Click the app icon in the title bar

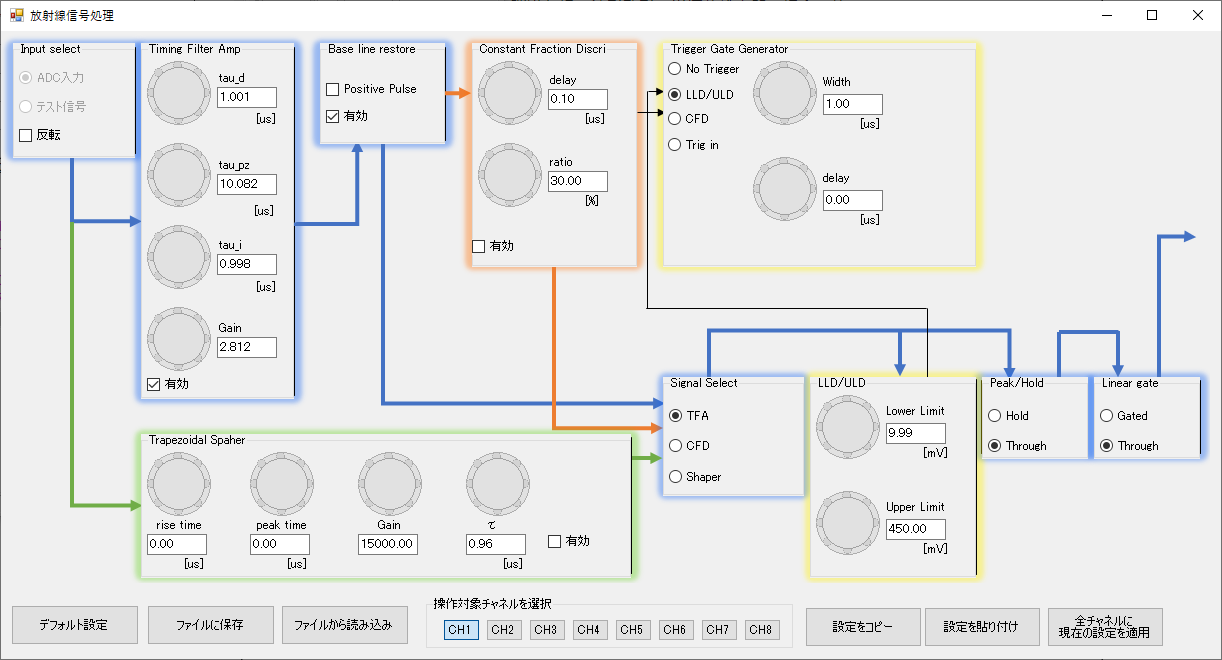[x=16, y=15]
